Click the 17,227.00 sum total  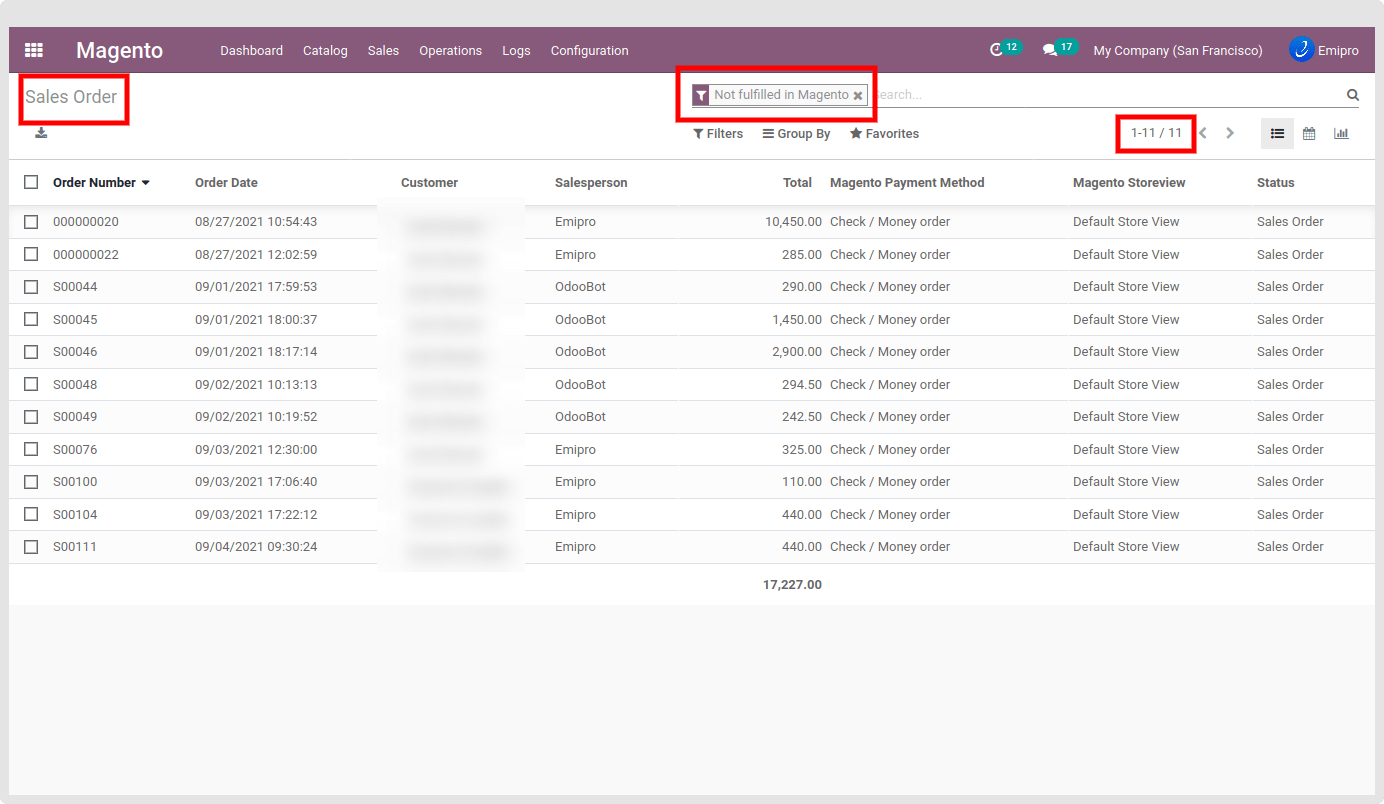point(792,585)
